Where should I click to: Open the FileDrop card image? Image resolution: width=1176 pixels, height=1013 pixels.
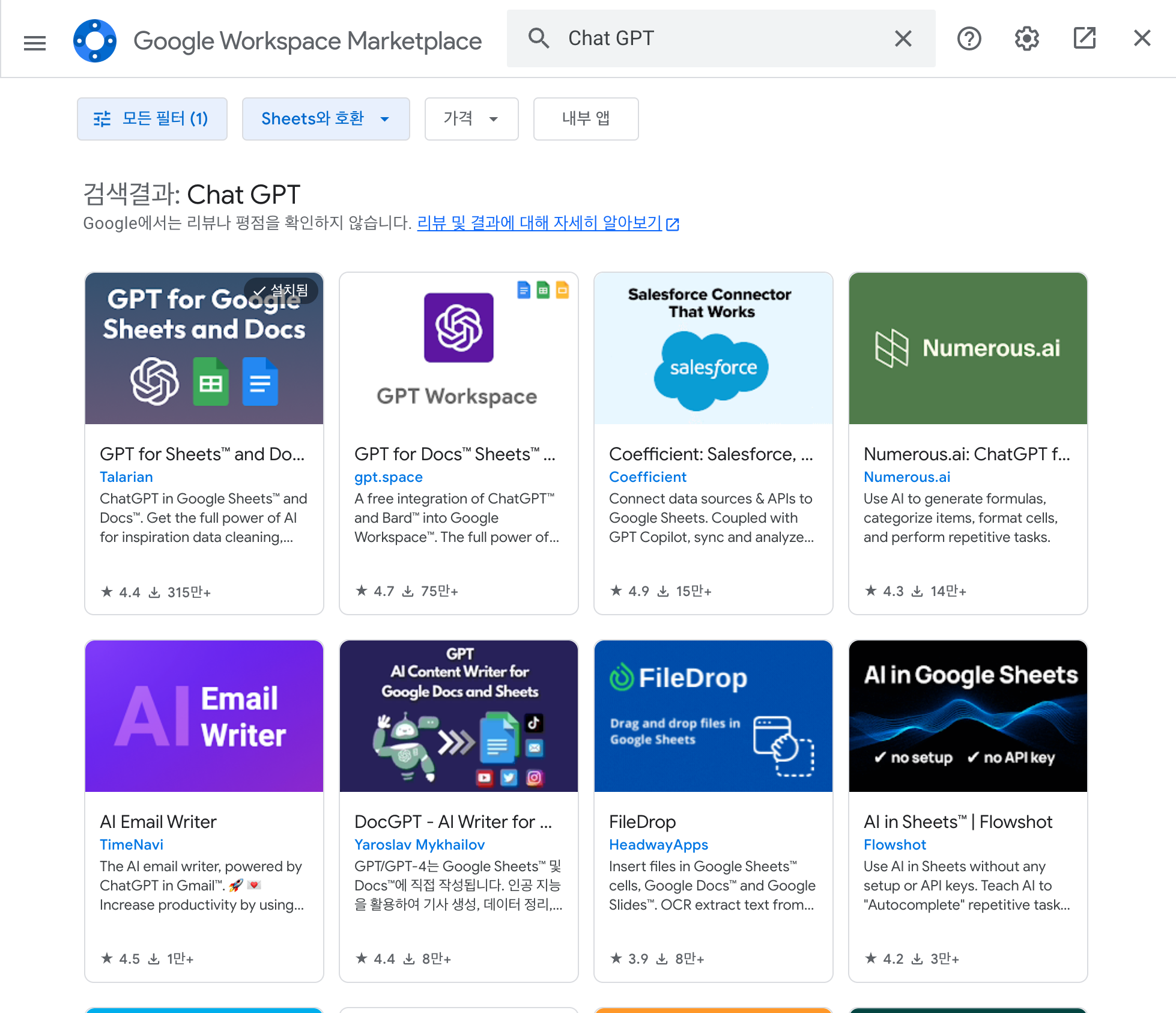pos(714,716)
